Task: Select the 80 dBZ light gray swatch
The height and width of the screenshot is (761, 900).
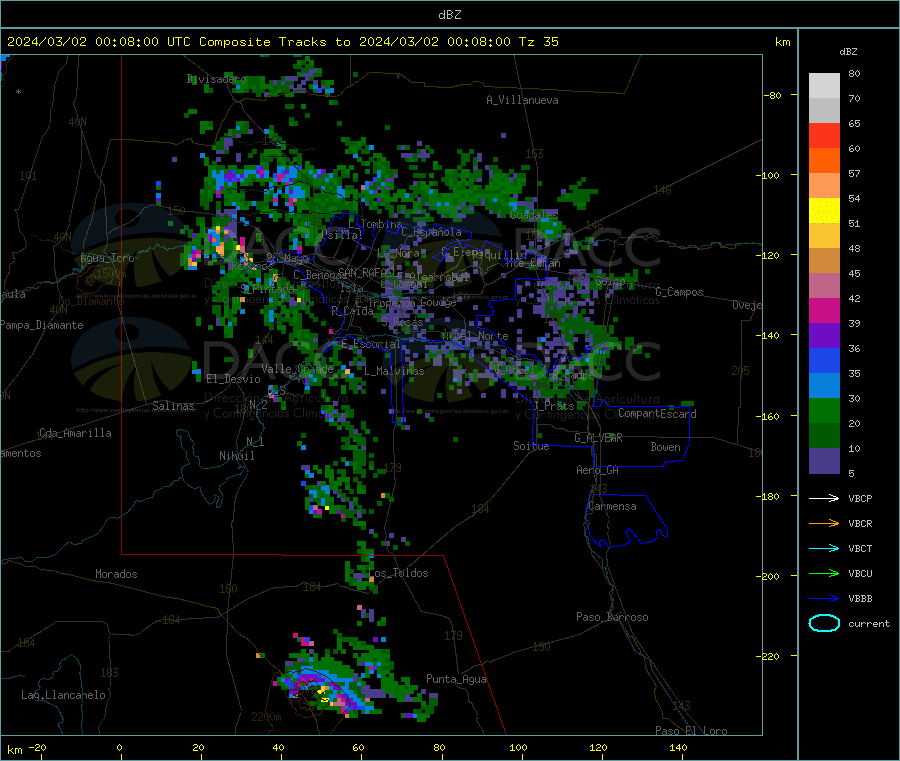Action: 824,86
